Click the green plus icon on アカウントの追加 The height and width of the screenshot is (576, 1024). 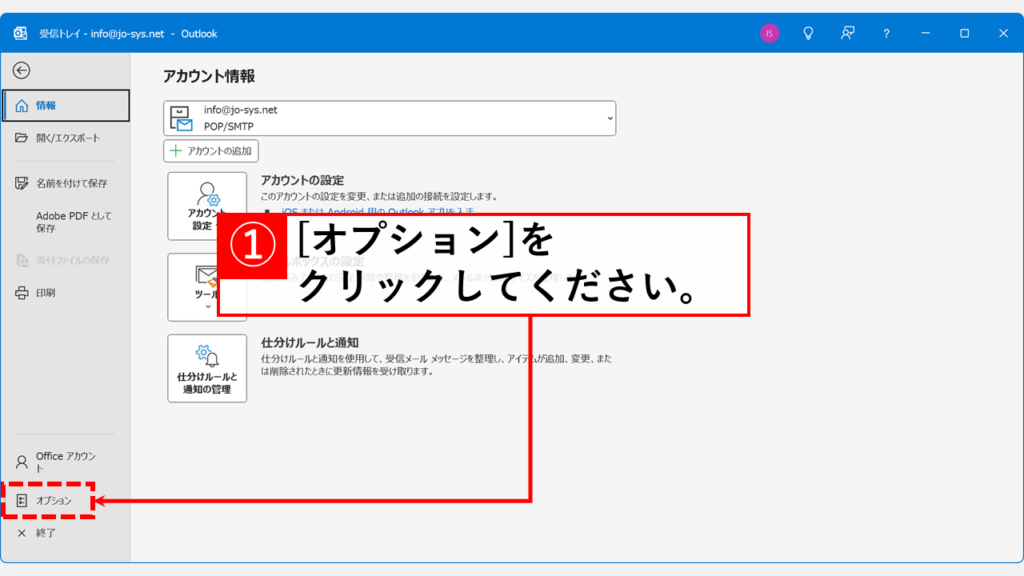176,151
